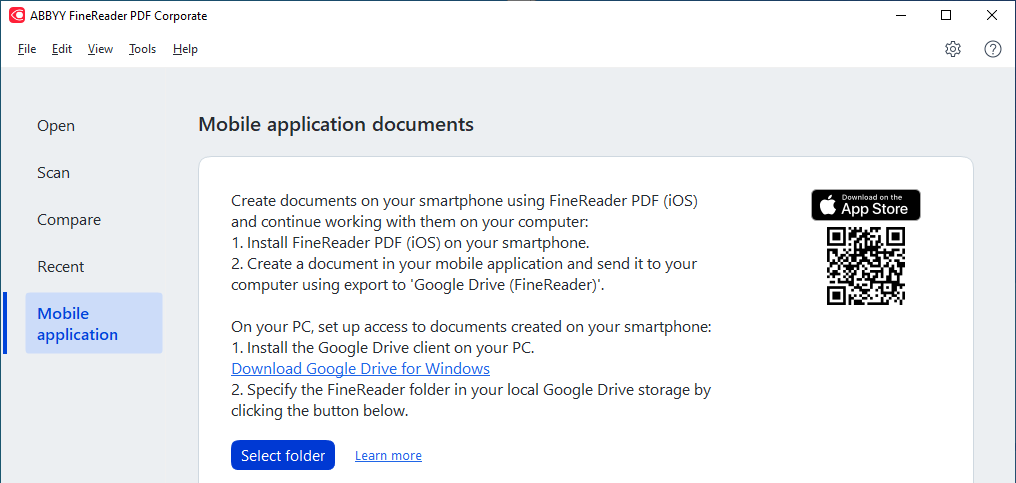The width and height of the screenshot is (1016, 483).
Task: Click the Select folder button
Action: [283, 456]
